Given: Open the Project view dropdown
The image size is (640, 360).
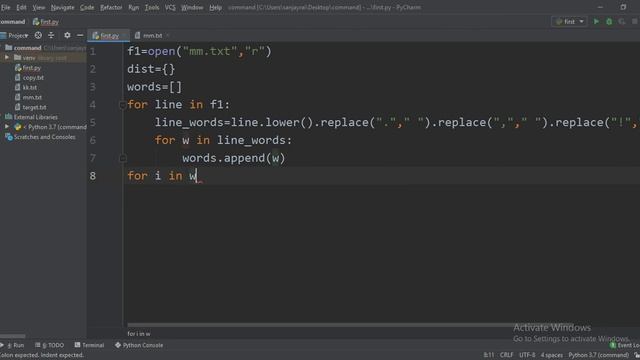Looking at the screenshot, I should click(x=18, y=36).
